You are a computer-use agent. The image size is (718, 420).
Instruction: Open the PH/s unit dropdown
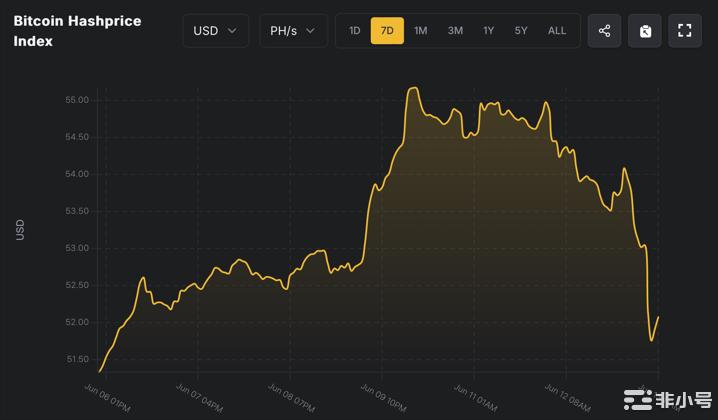(294, 31)
